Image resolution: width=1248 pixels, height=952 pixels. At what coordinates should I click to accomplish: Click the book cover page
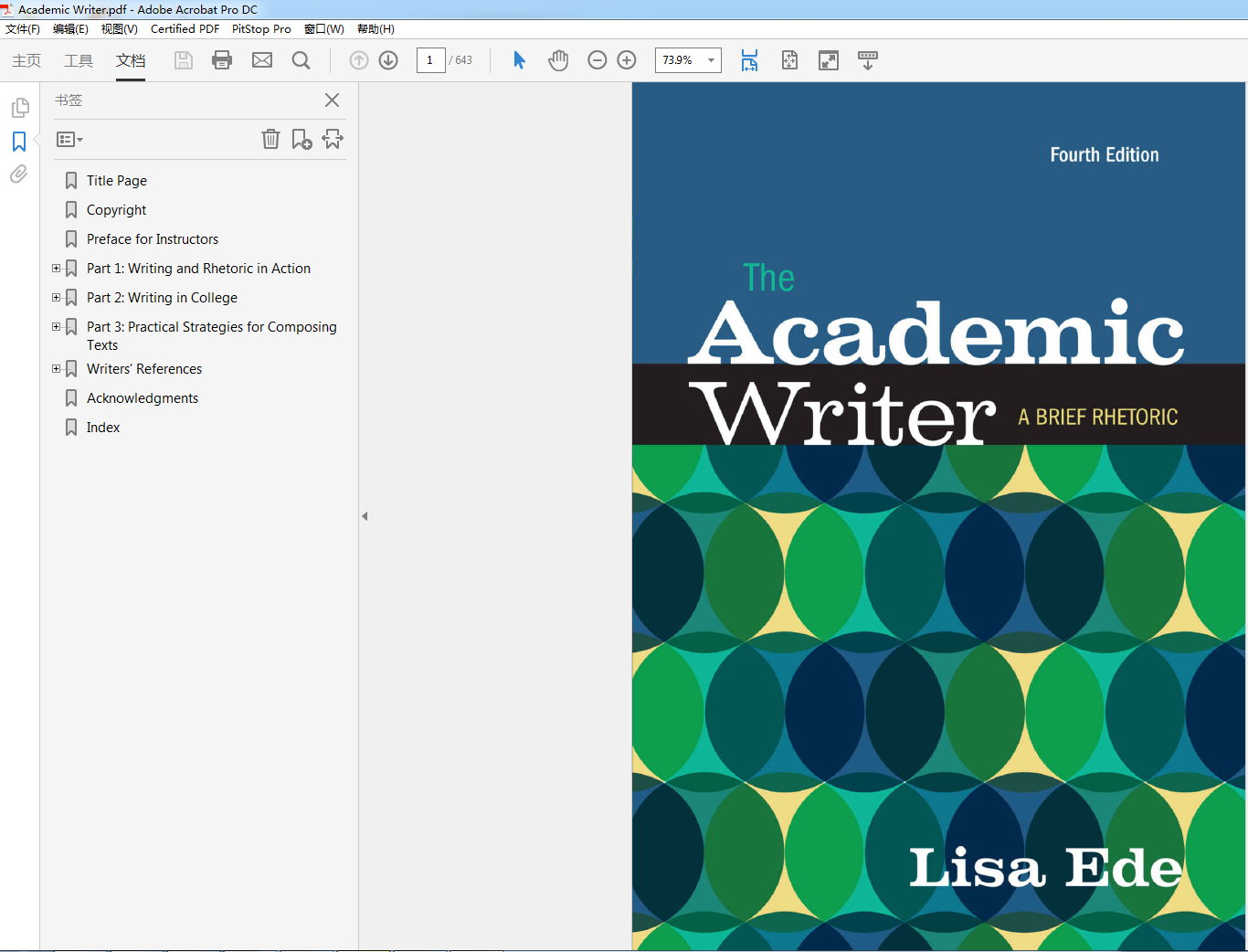(x=939, y=516)
